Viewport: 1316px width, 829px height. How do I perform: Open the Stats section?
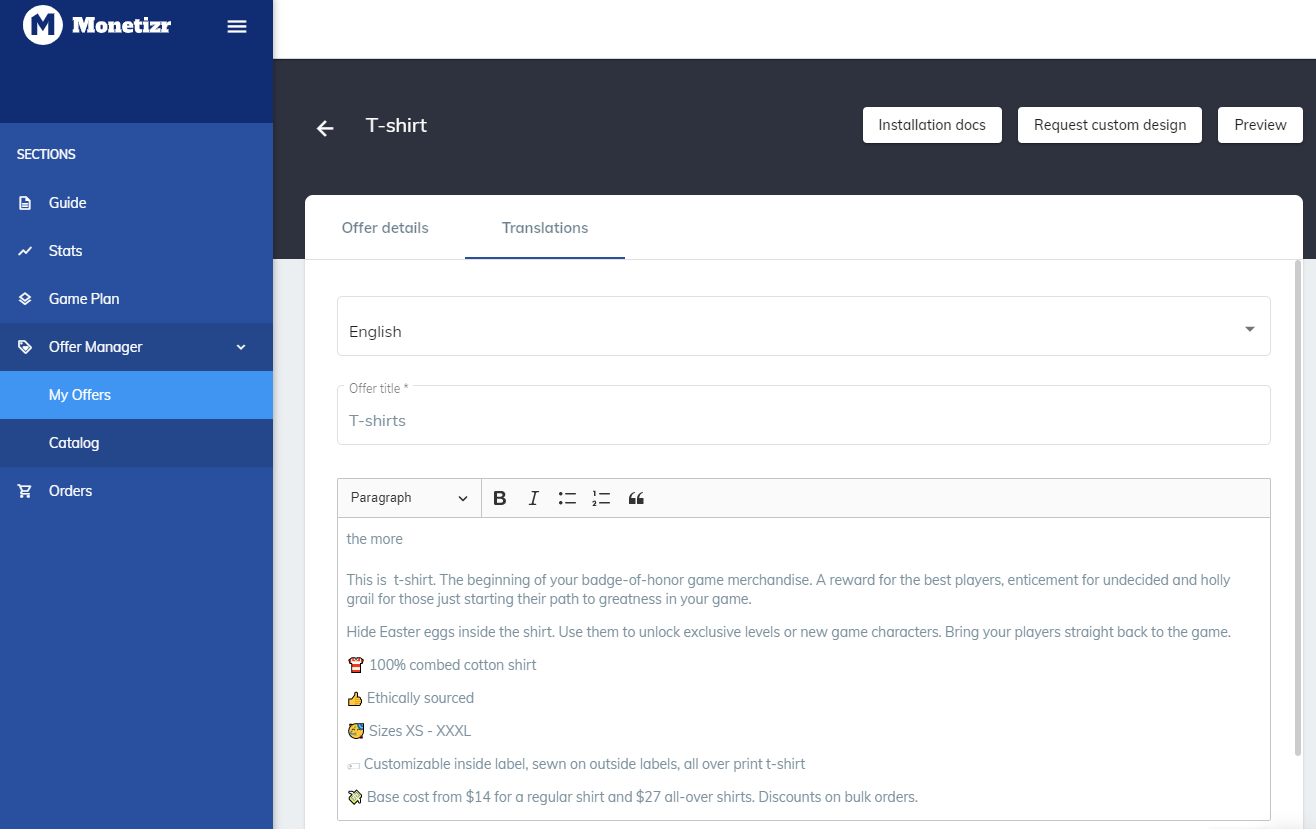click(x=136, y=251)
